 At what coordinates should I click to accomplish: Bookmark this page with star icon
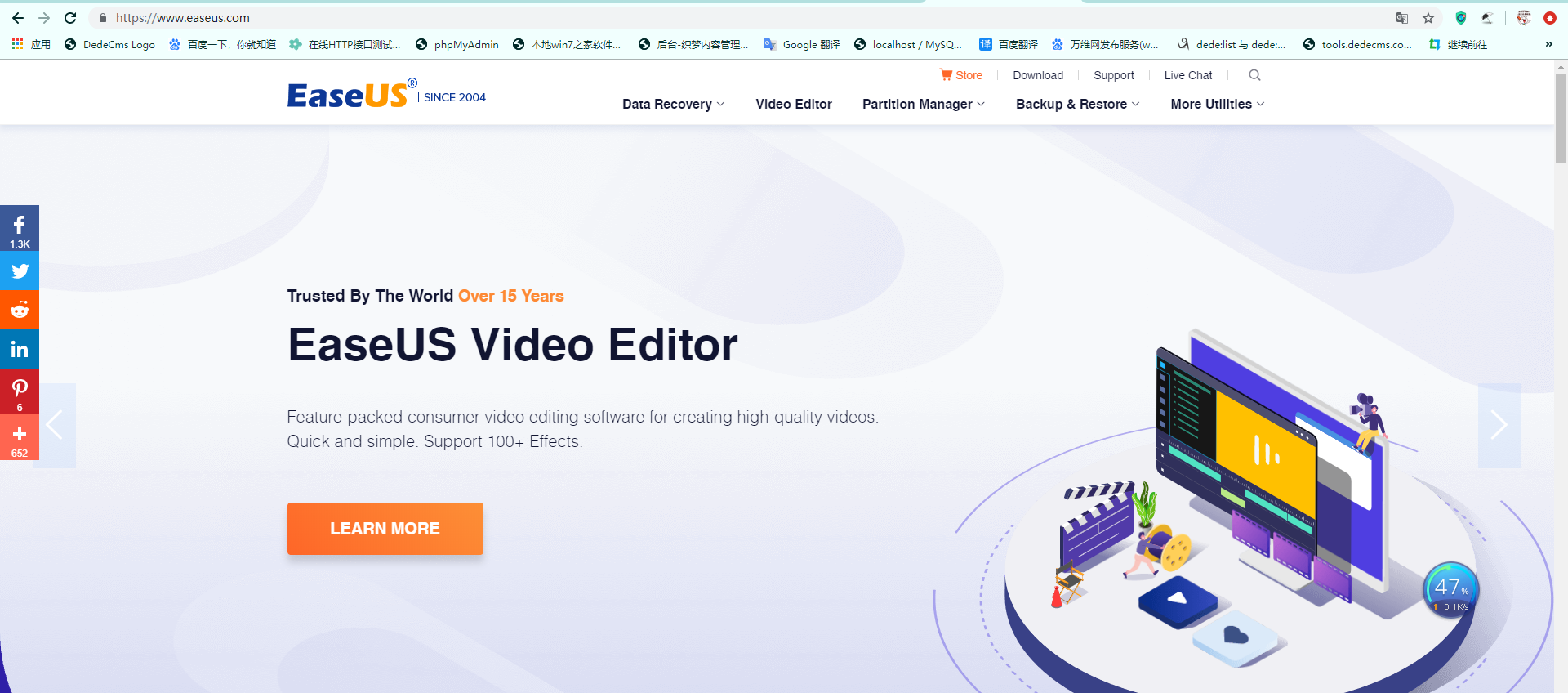click(1428, 18)
